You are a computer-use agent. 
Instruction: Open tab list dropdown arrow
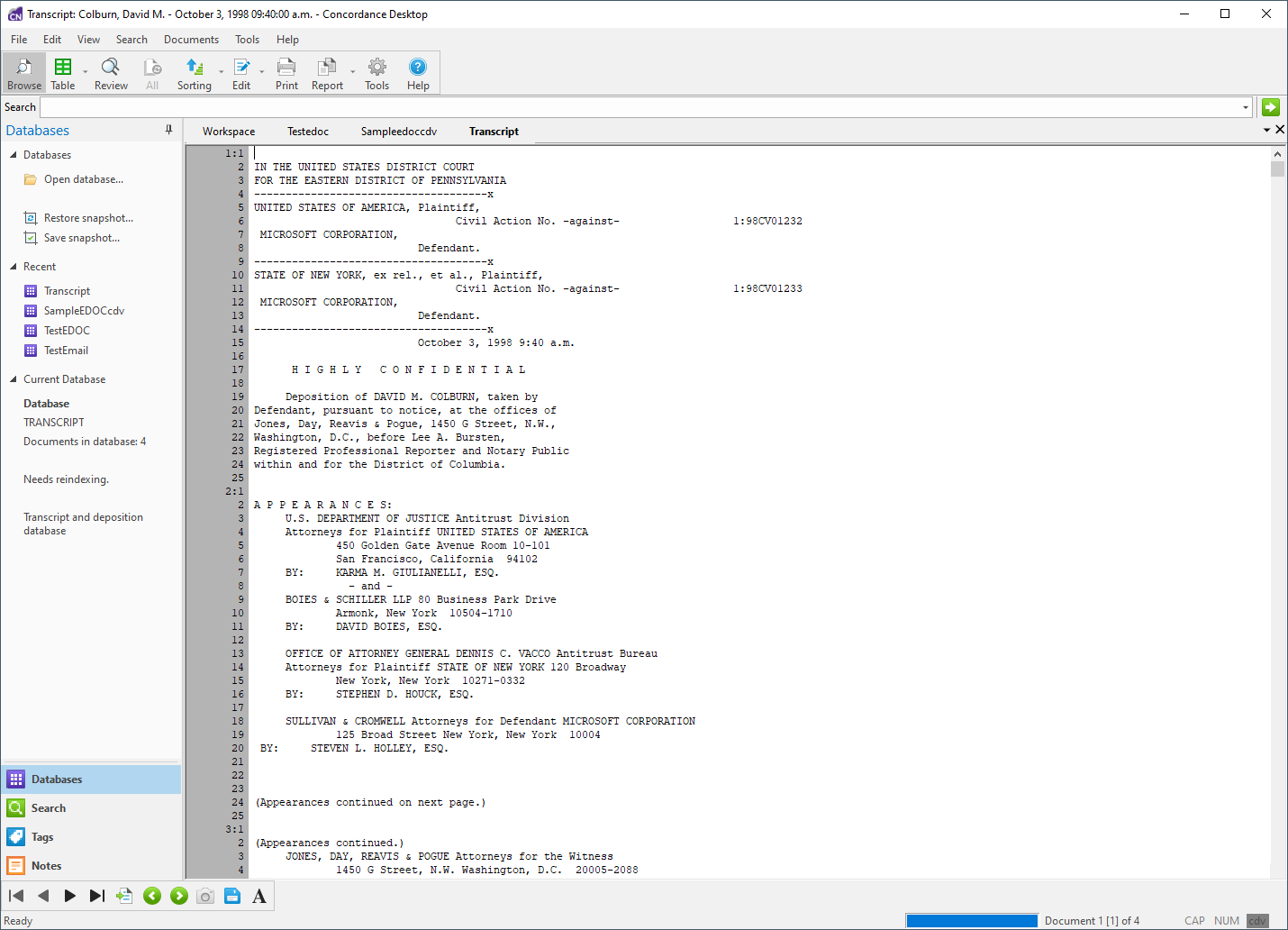click(1266, 131)
